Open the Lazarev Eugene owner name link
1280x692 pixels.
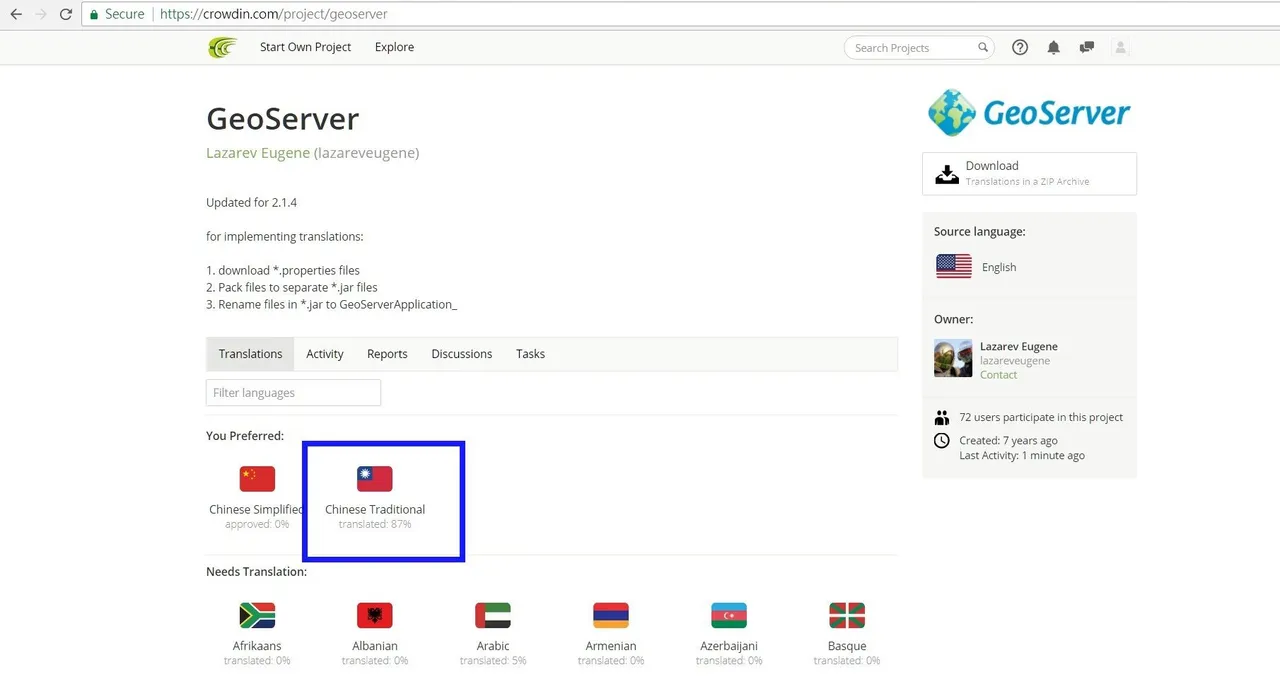(x=1018, y=346)
